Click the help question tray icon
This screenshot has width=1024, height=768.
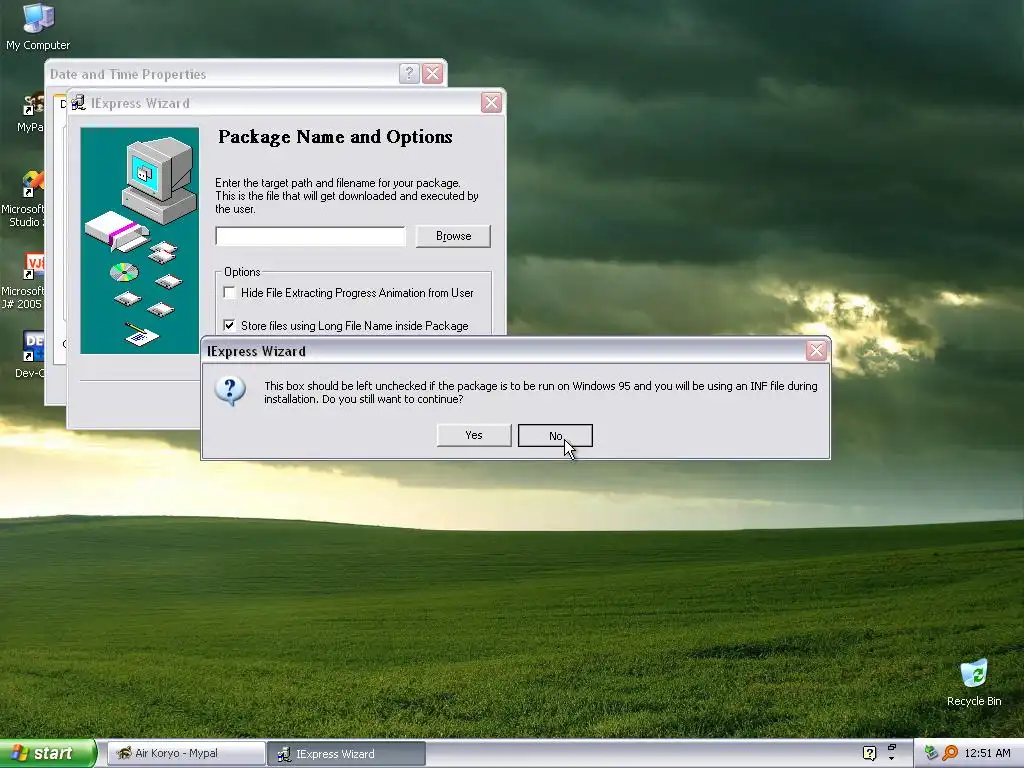(869, 753)
